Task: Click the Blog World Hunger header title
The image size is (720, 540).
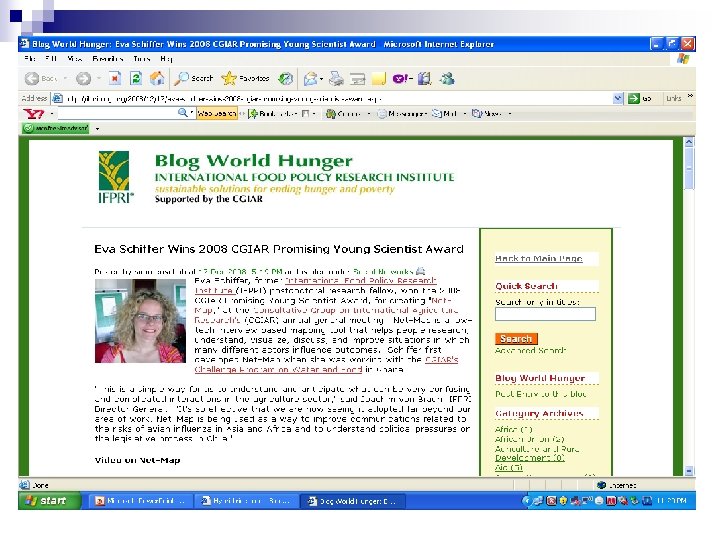Action: 253,161
